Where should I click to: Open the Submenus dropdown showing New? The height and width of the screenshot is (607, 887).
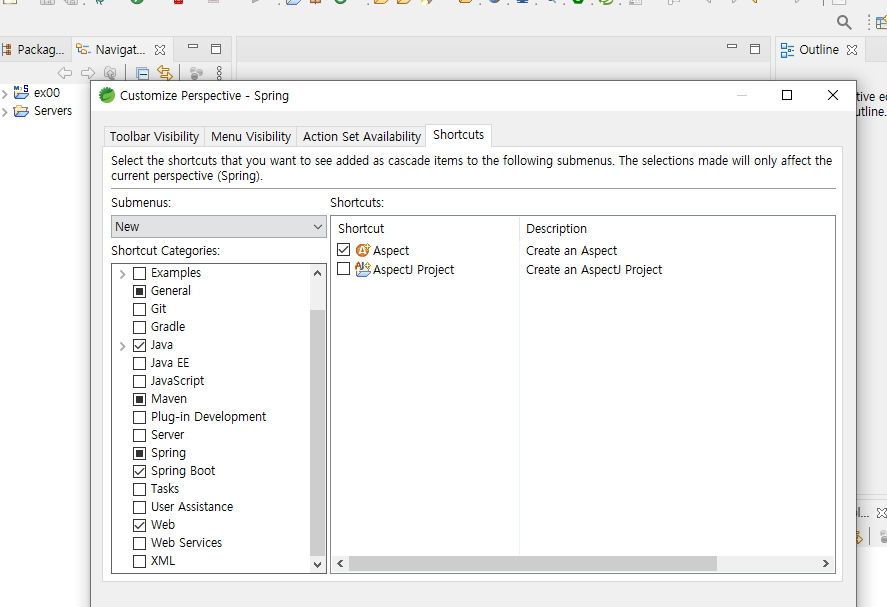(x=218, y=227)
